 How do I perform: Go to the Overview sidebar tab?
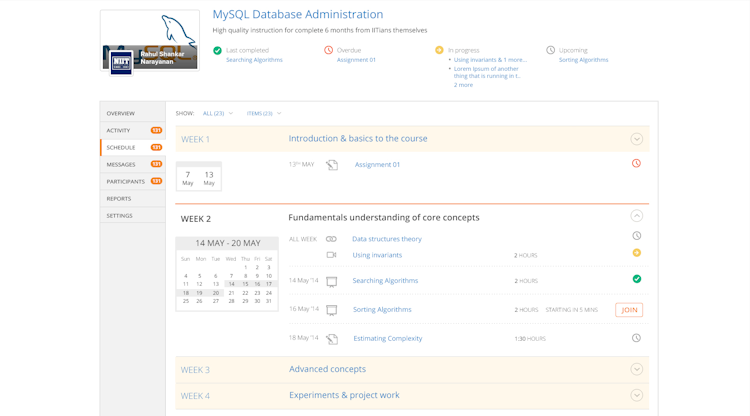click(x=121, y=113)
